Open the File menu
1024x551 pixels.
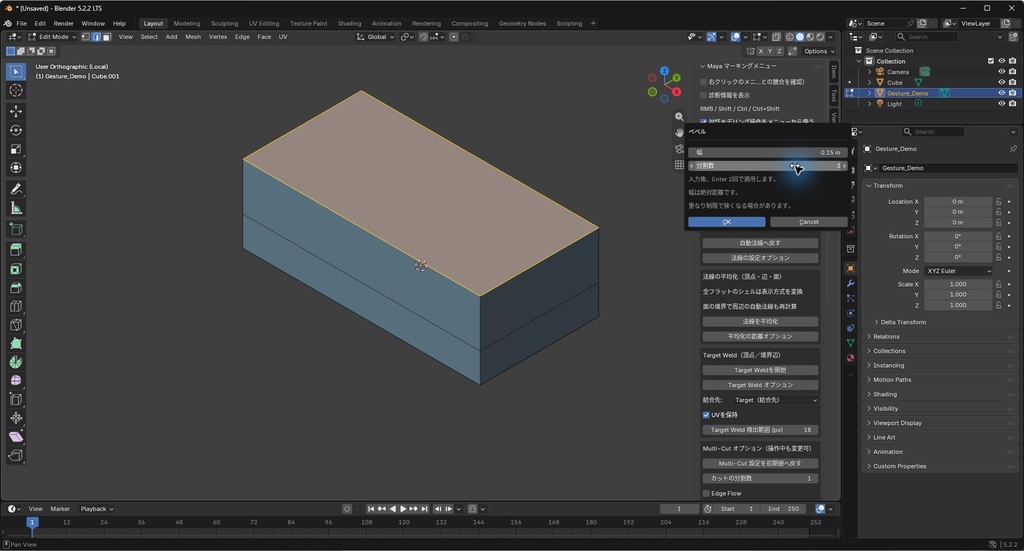point(22,24)
